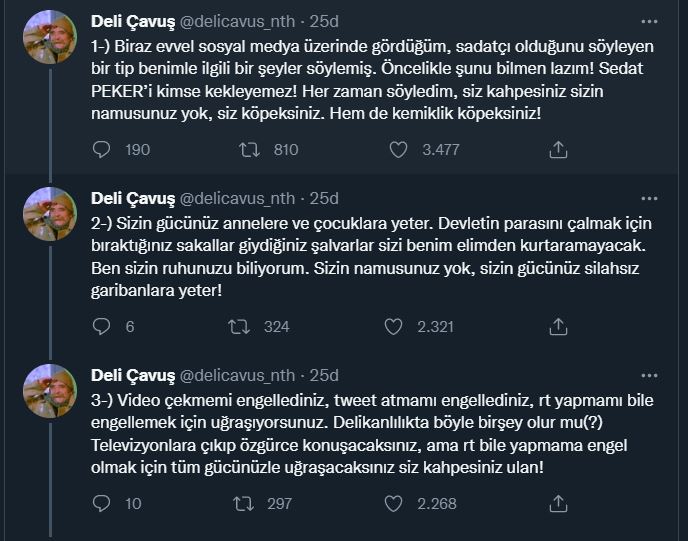Click @delicavus_nth handle on the second tweet
This screenshot has height=541, width=688.
tap(237, 197)
